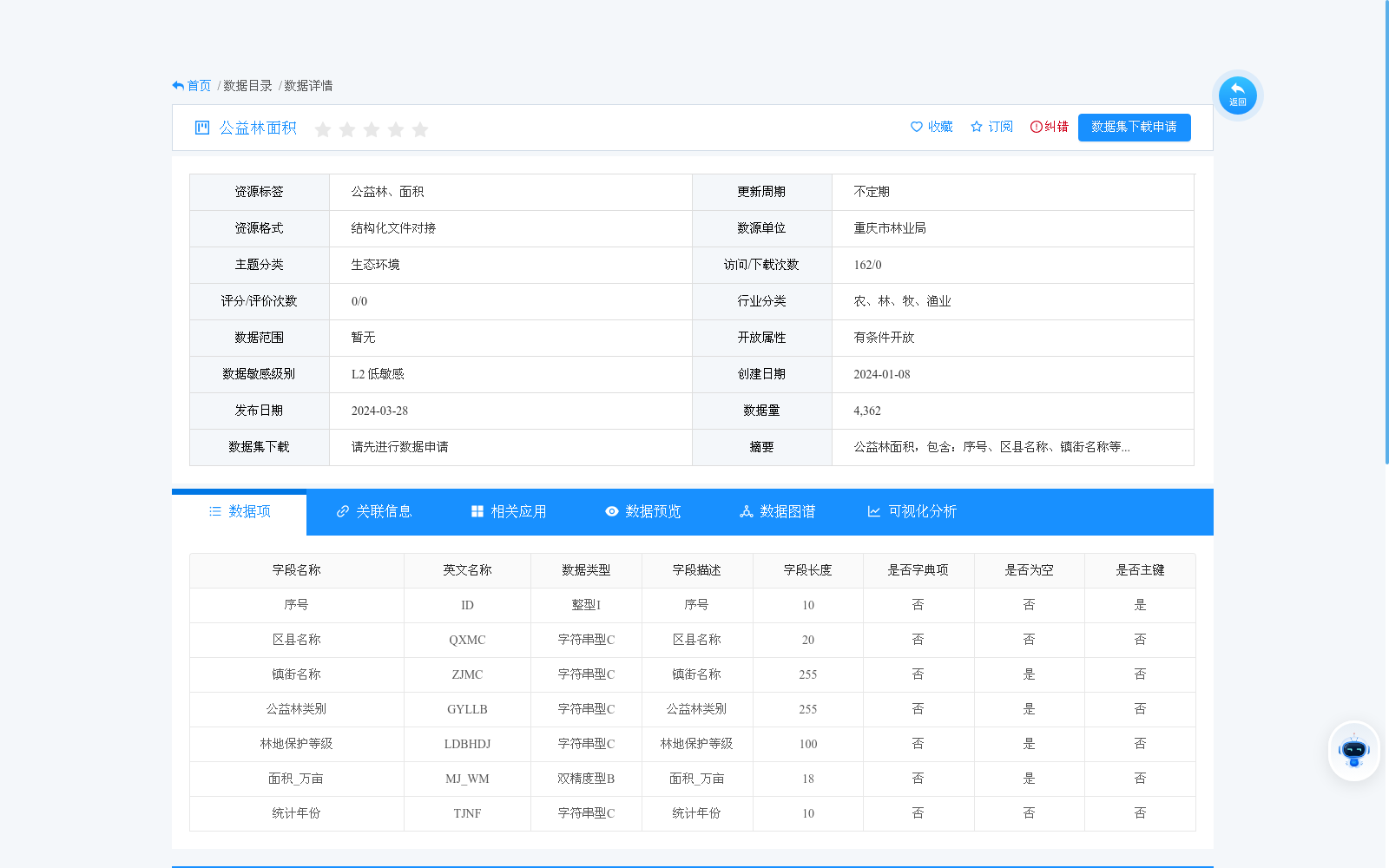Open the AI assistant robot icon
1389x868 pixels.
click(1353, 751)
